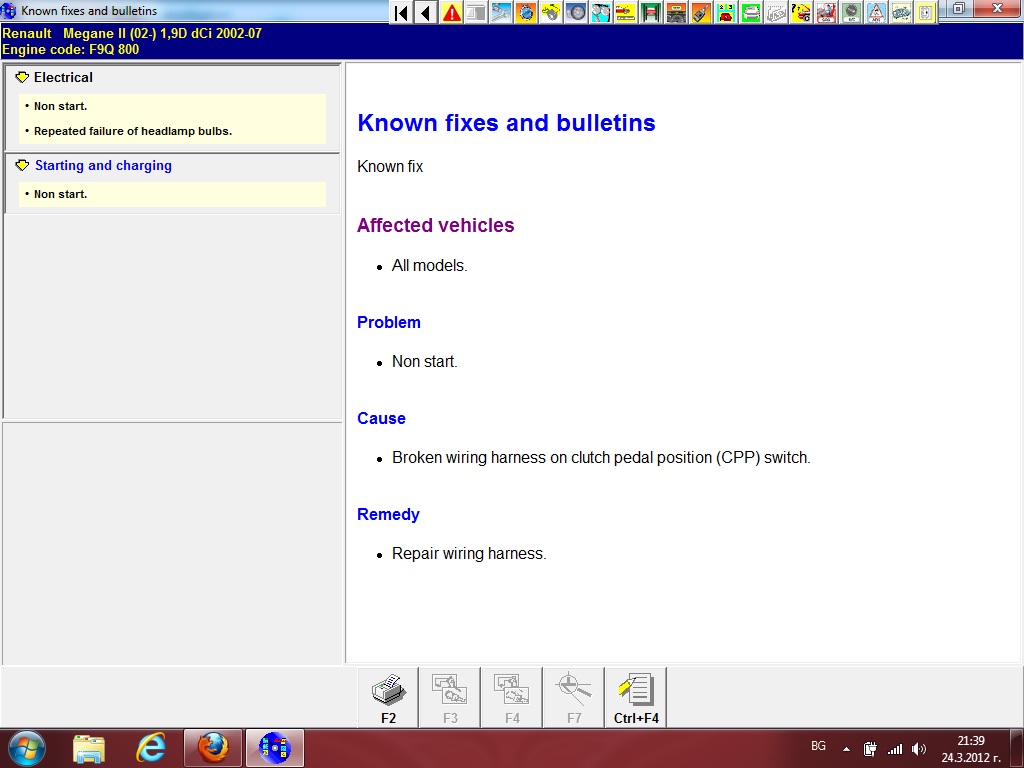This screenshot has width=1024, height=768.
Task: Click the BG language indicator in tray
Action: [818, 747]
